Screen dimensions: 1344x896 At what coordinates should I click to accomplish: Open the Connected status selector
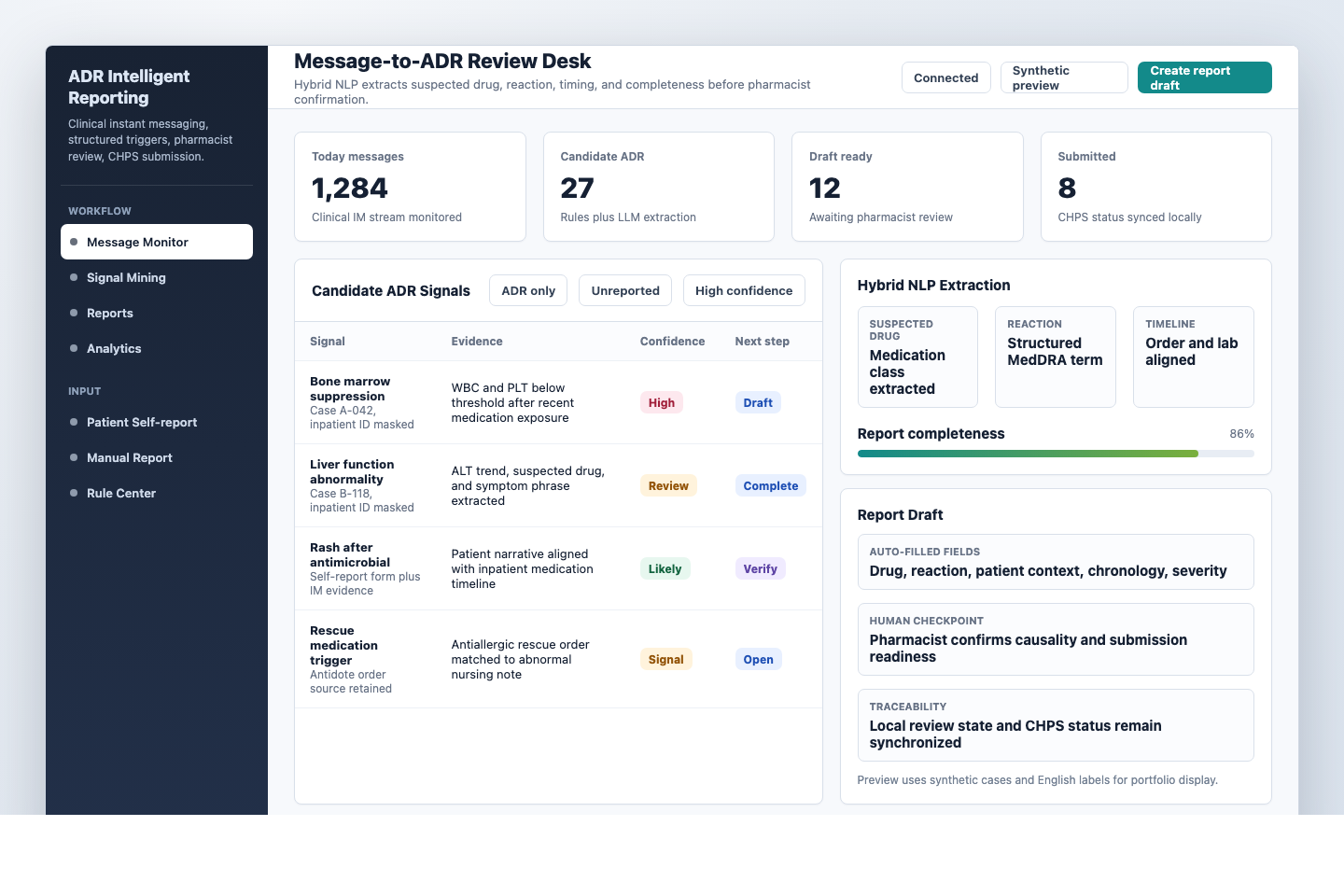[x=945, y=77]
